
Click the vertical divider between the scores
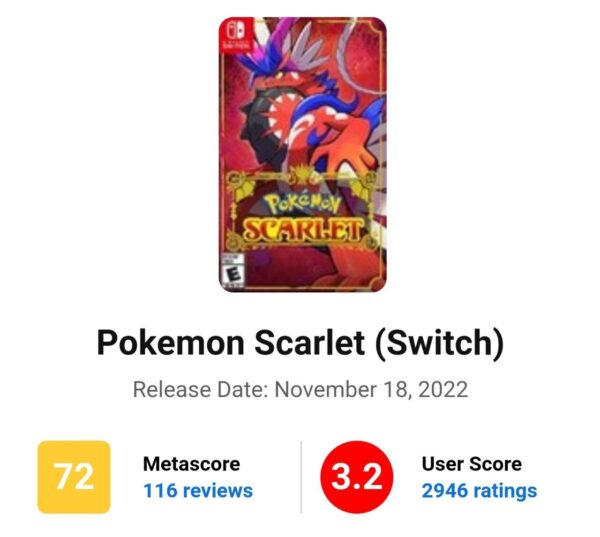(301, 477)
